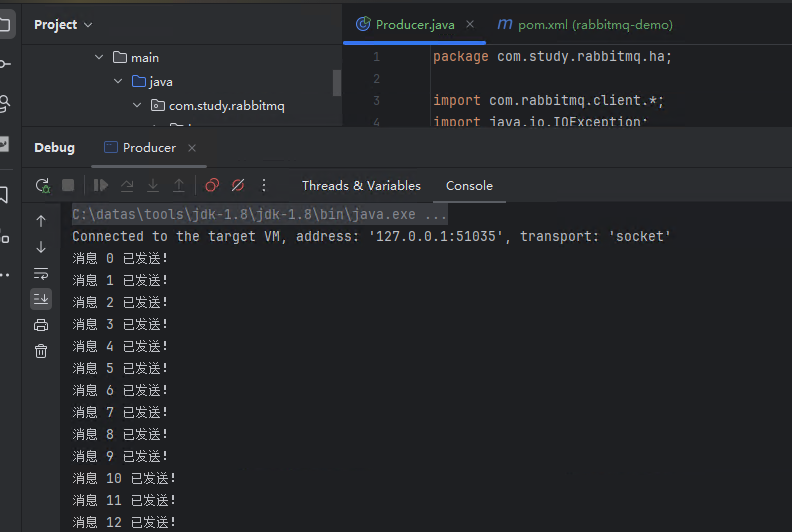The width and height of the screenshot is (792, 532).
Task: Click line number 3 in the gutter
Action: click(x=376, y=101)
